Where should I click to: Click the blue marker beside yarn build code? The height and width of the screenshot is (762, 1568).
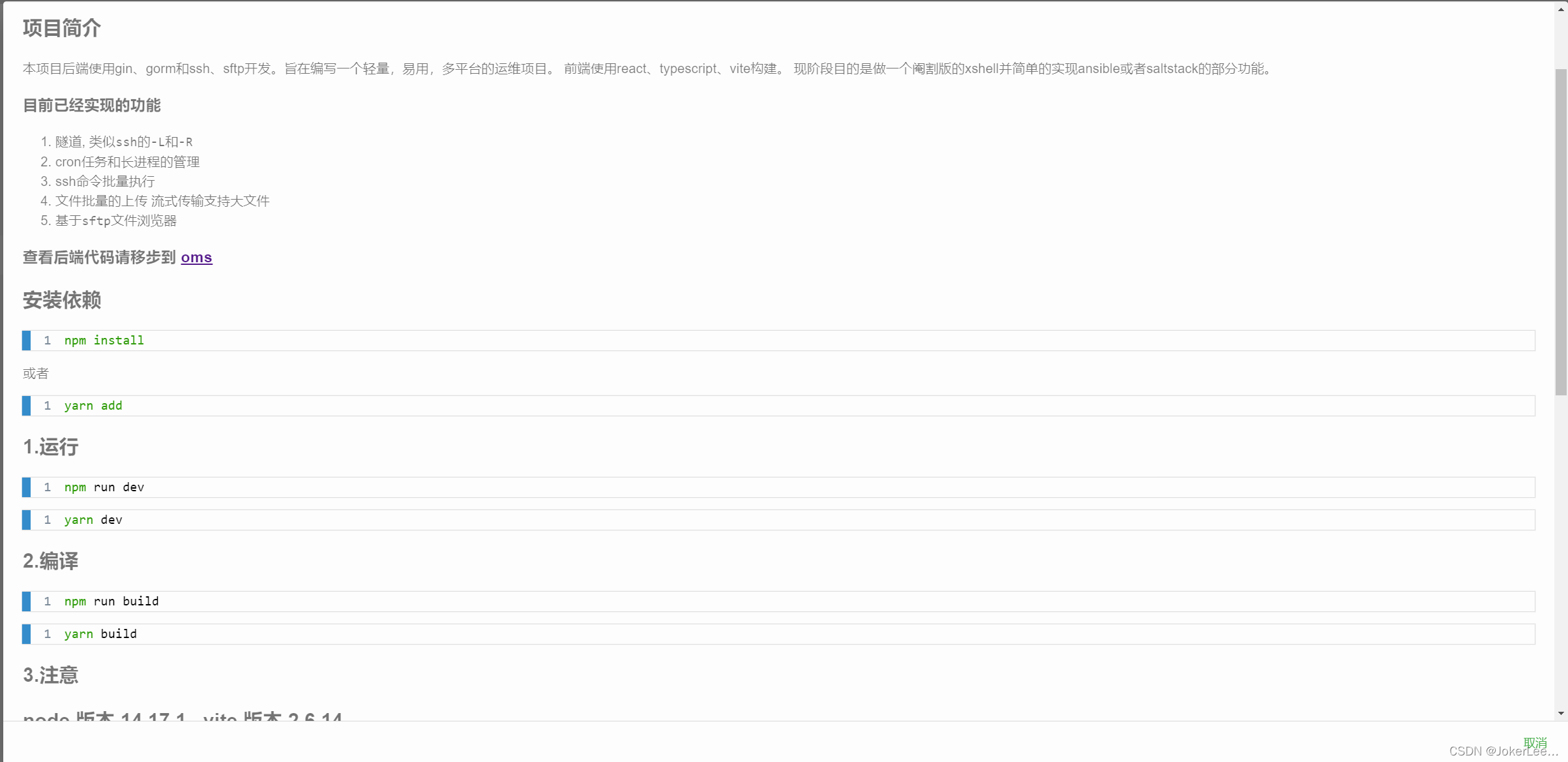[27, 633]
